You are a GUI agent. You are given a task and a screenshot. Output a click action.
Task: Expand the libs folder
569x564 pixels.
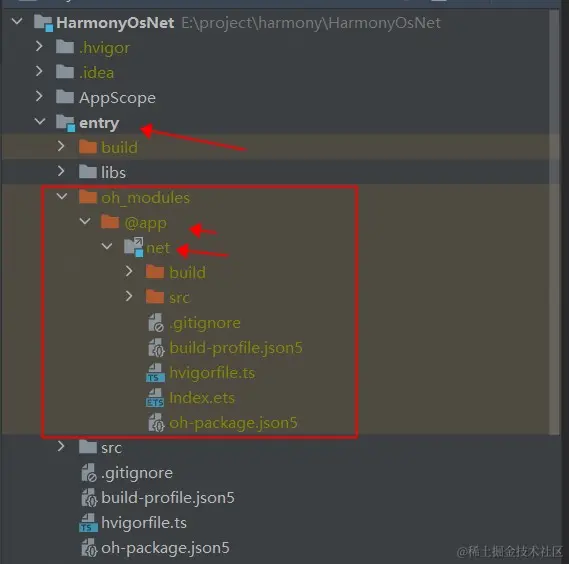tap(61, 171)
